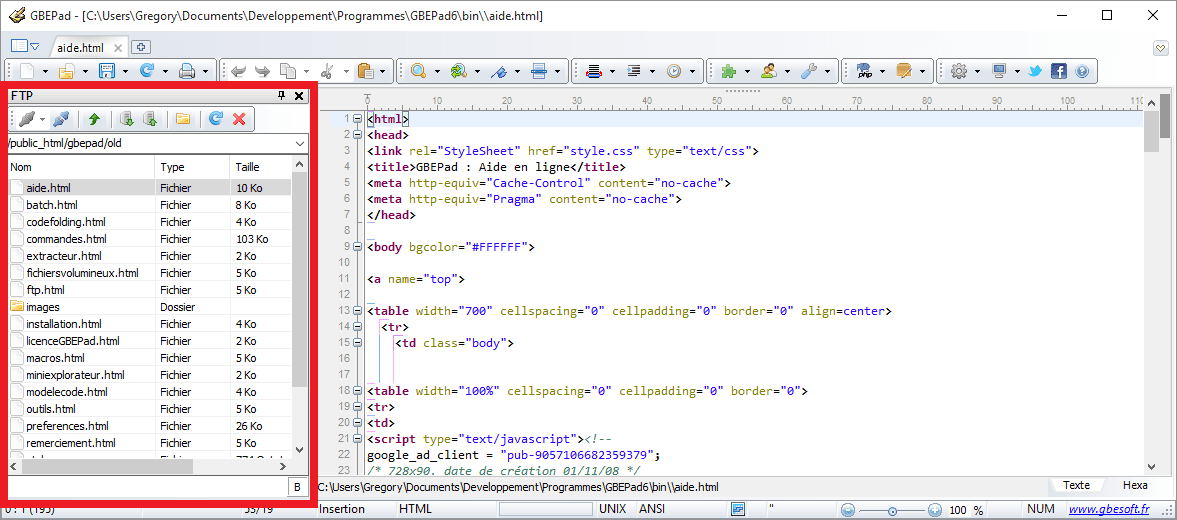Collapse the body fold marker on line 9
This screenshot has width=1177, height=520.
pyautogui.click(x=357, y=246)
